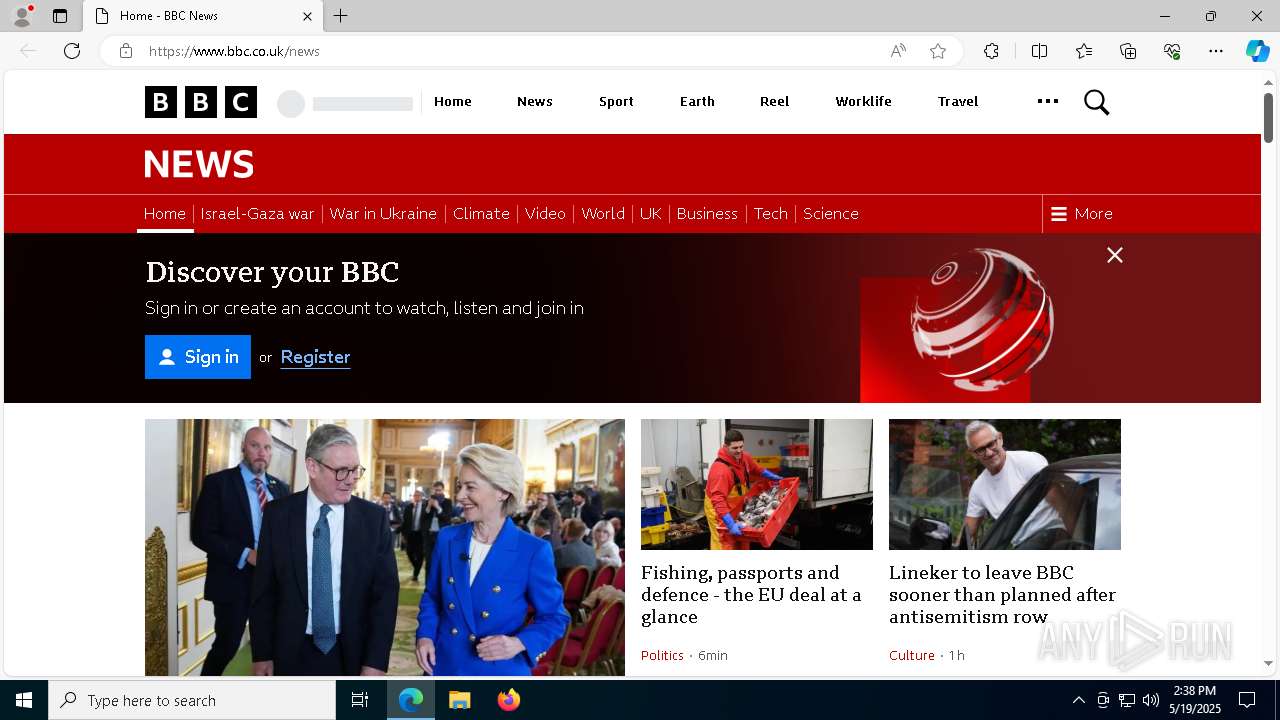Viewport: 1280px width, 720px height.
Task: Open Sport in top navigation
Action: coord(616,101)
